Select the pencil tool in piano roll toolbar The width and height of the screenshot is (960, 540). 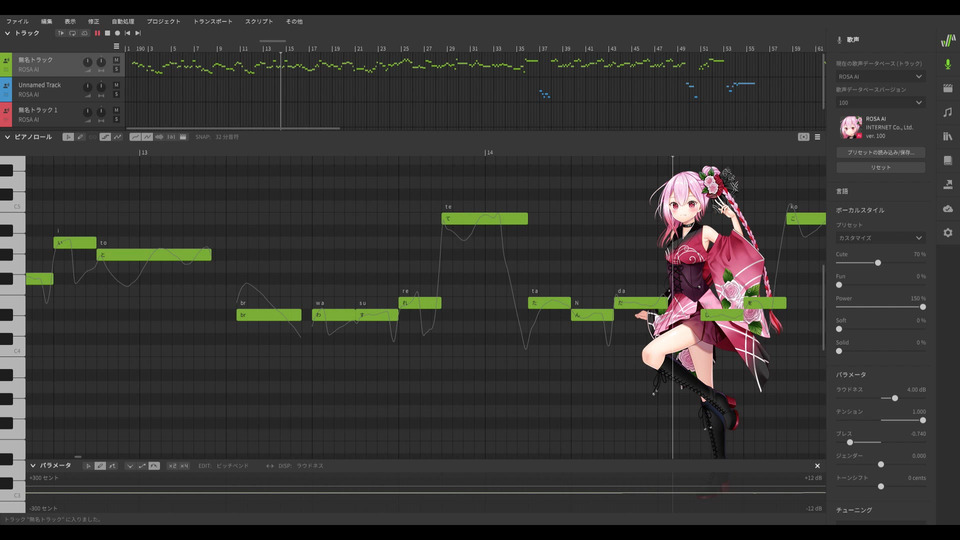click(80, 137)
